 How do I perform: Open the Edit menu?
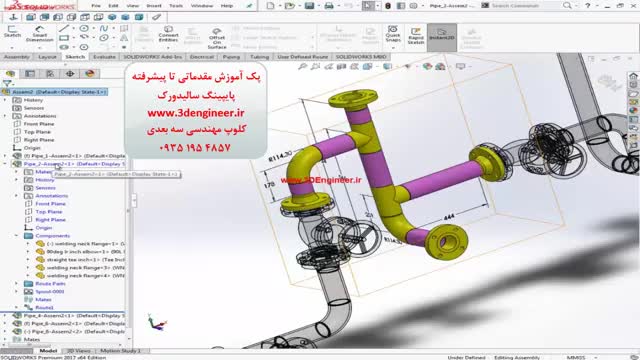point(113,6)
